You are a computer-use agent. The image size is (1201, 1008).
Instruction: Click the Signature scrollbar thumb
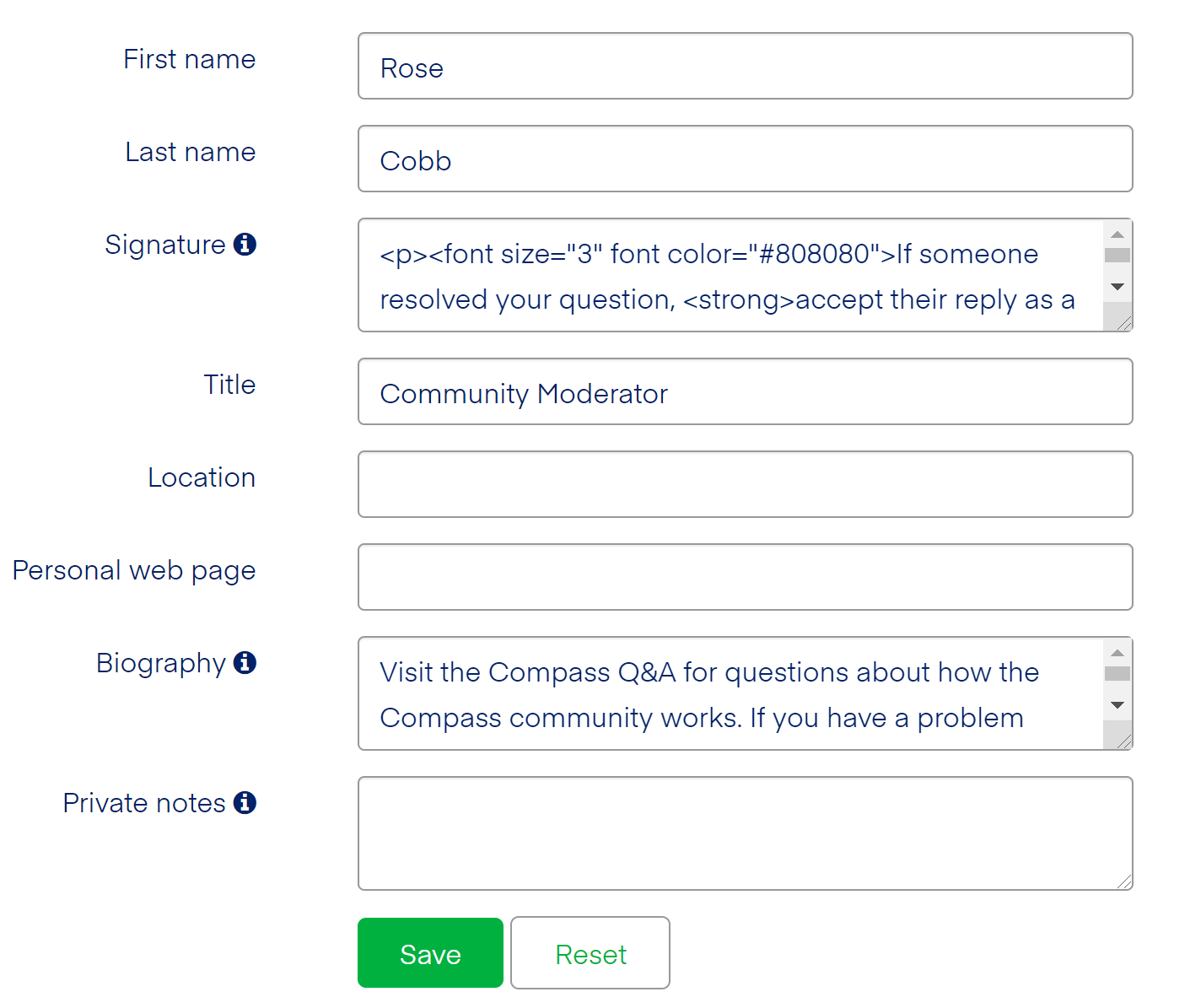(x=1118, y=255)
